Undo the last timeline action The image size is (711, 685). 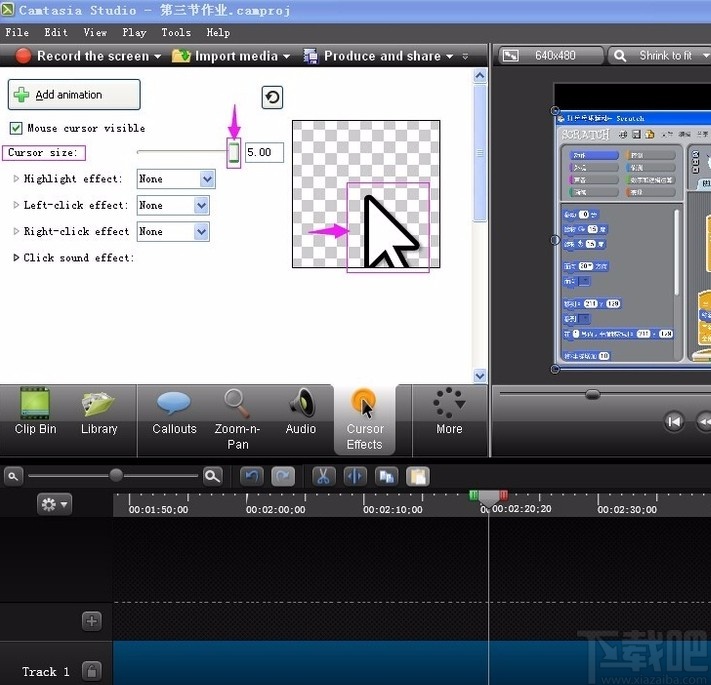click(252, 476)
